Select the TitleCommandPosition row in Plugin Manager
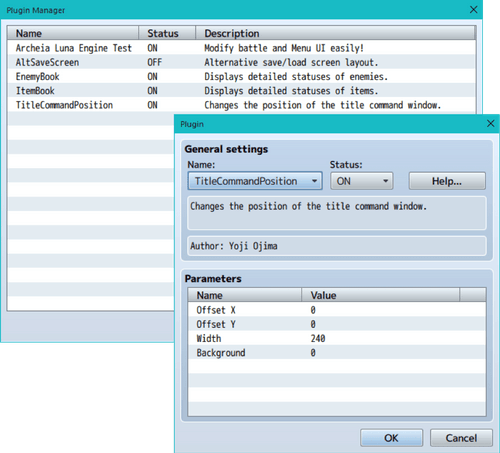500x453 pixels. tap(241, 105)
